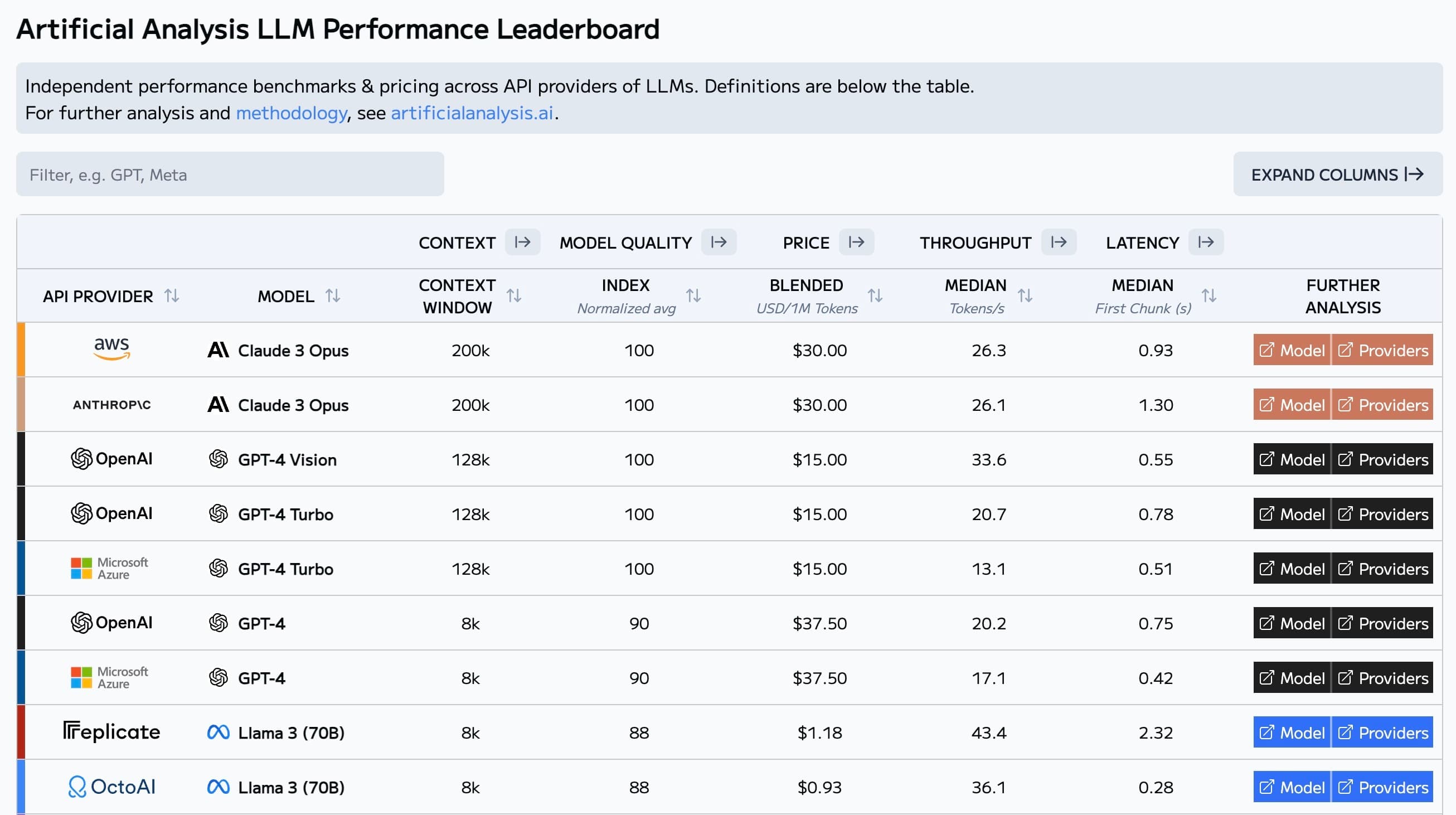Open Model analysis for Azure GPT-4

[x=1292, y=678]
